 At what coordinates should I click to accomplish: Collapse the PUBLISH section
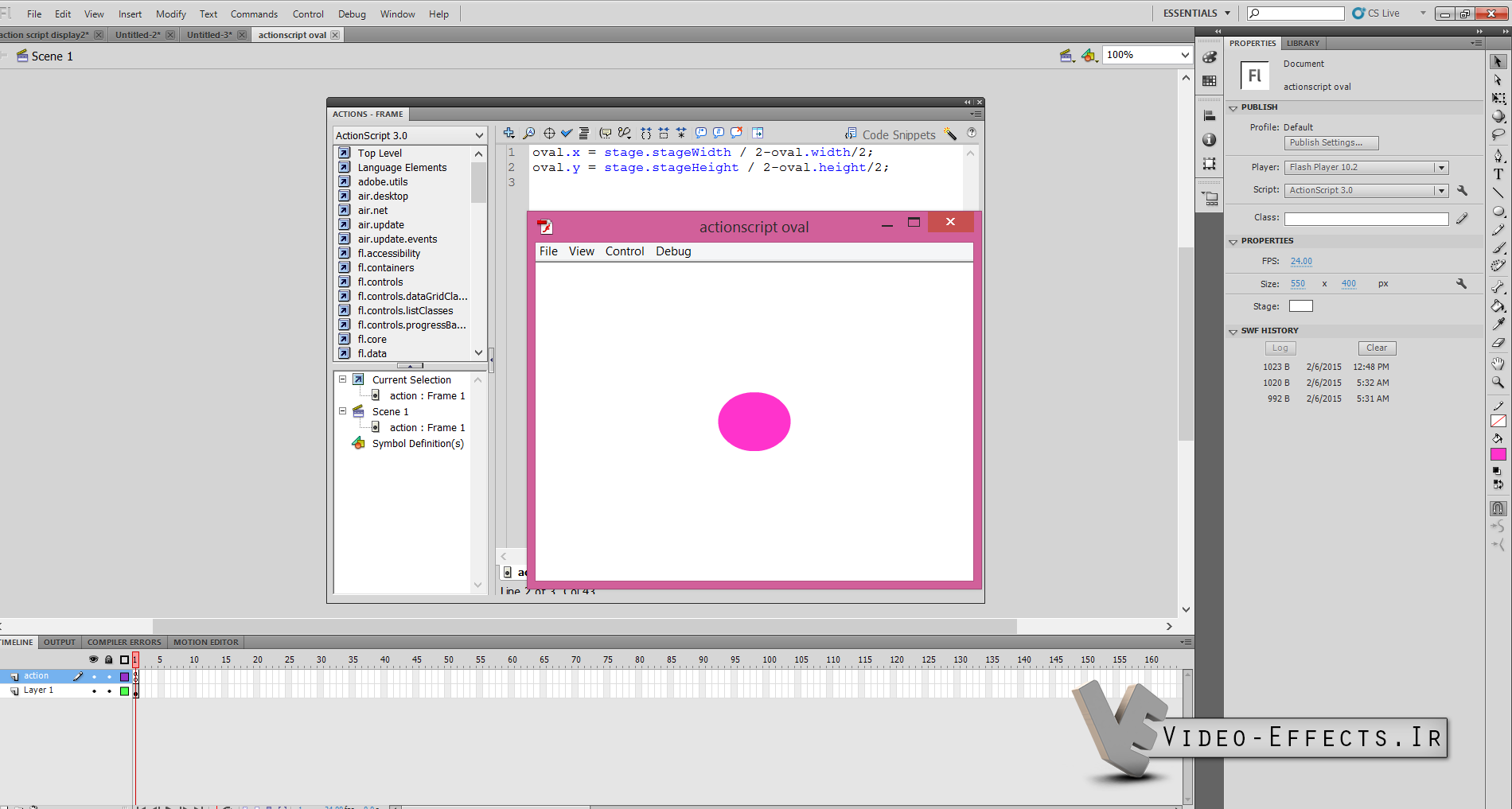(1233, 107)
